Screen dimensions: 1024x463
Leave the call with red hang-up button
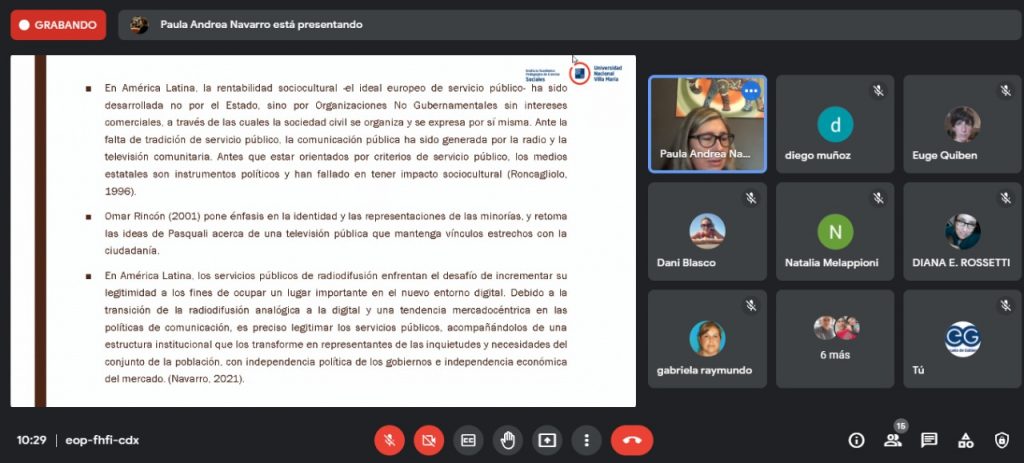pos(632,440)
